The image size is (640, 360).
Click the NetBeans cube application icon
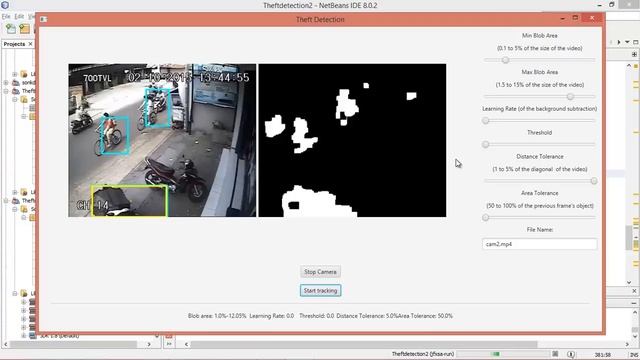tap(5, 5)
